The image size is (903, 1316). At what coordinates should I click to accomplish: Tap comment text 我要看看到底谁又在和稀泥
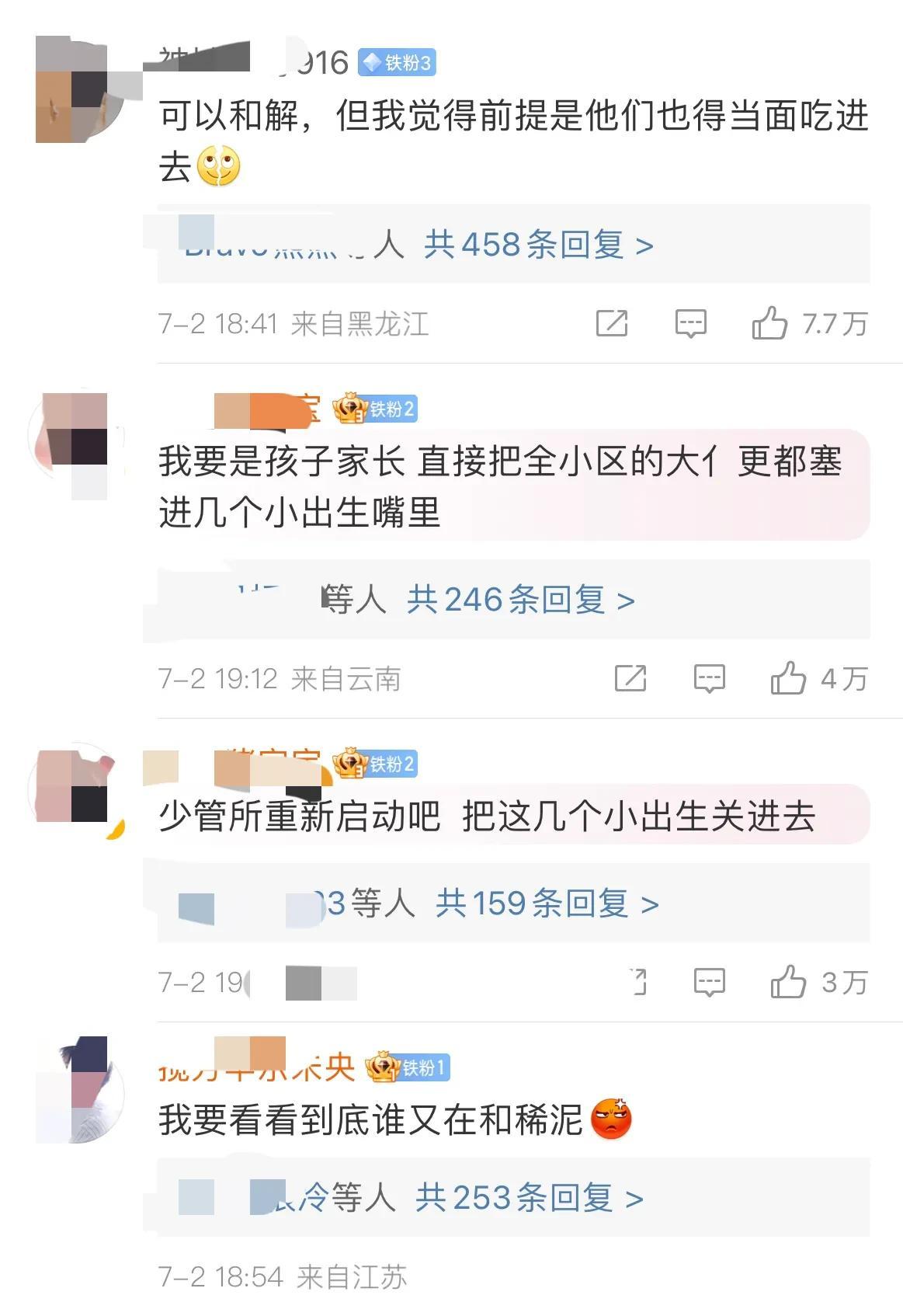[x=371, y=1120]
